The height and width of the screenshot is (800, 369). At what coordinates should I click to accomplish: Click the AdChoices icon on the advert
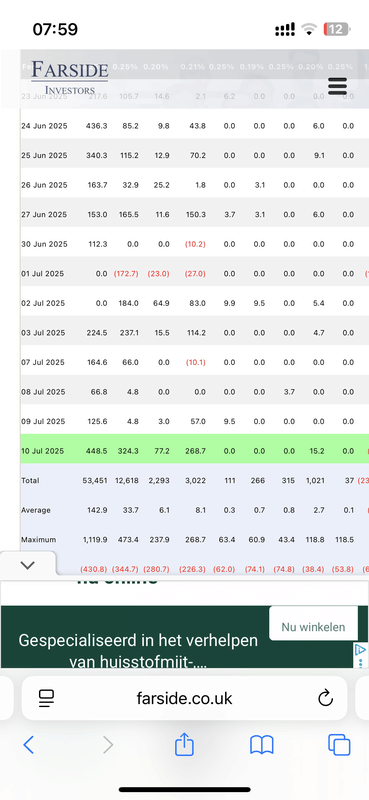tap(360, 655)
